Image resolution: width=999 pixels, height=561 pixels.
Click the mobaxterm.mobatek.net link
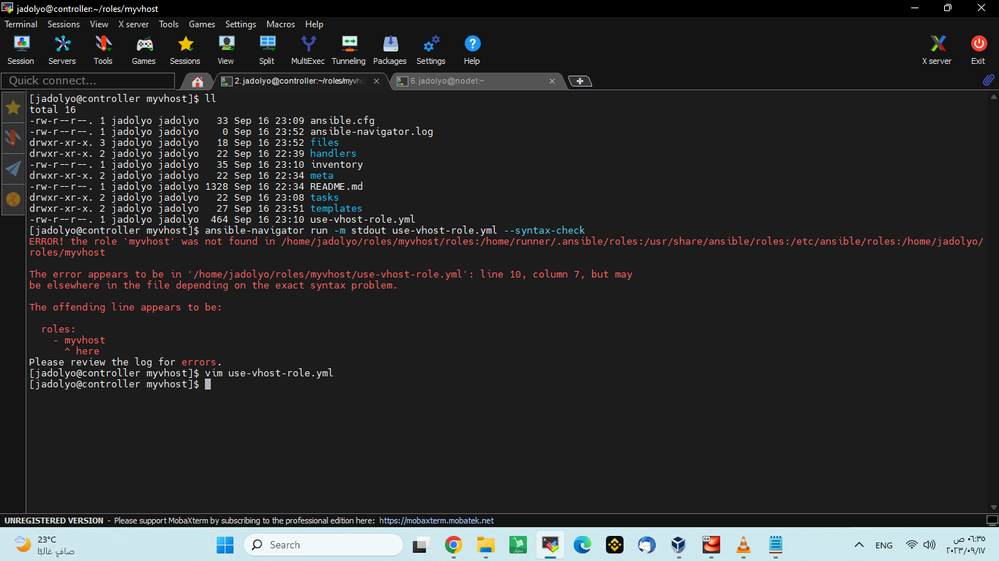point(436,521)
